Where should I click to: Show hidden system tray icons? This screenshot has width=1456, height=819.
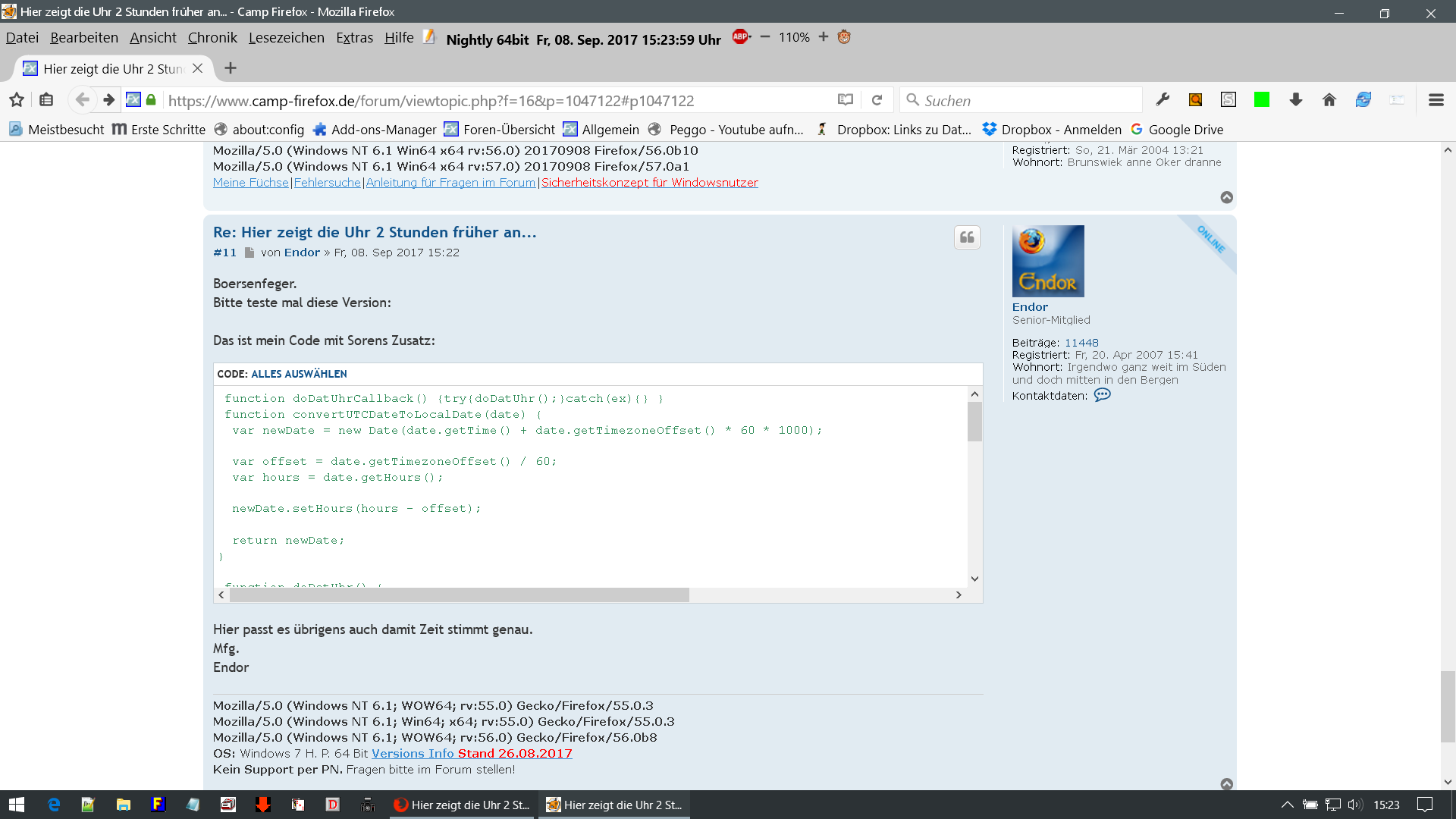coord(1287,805)
